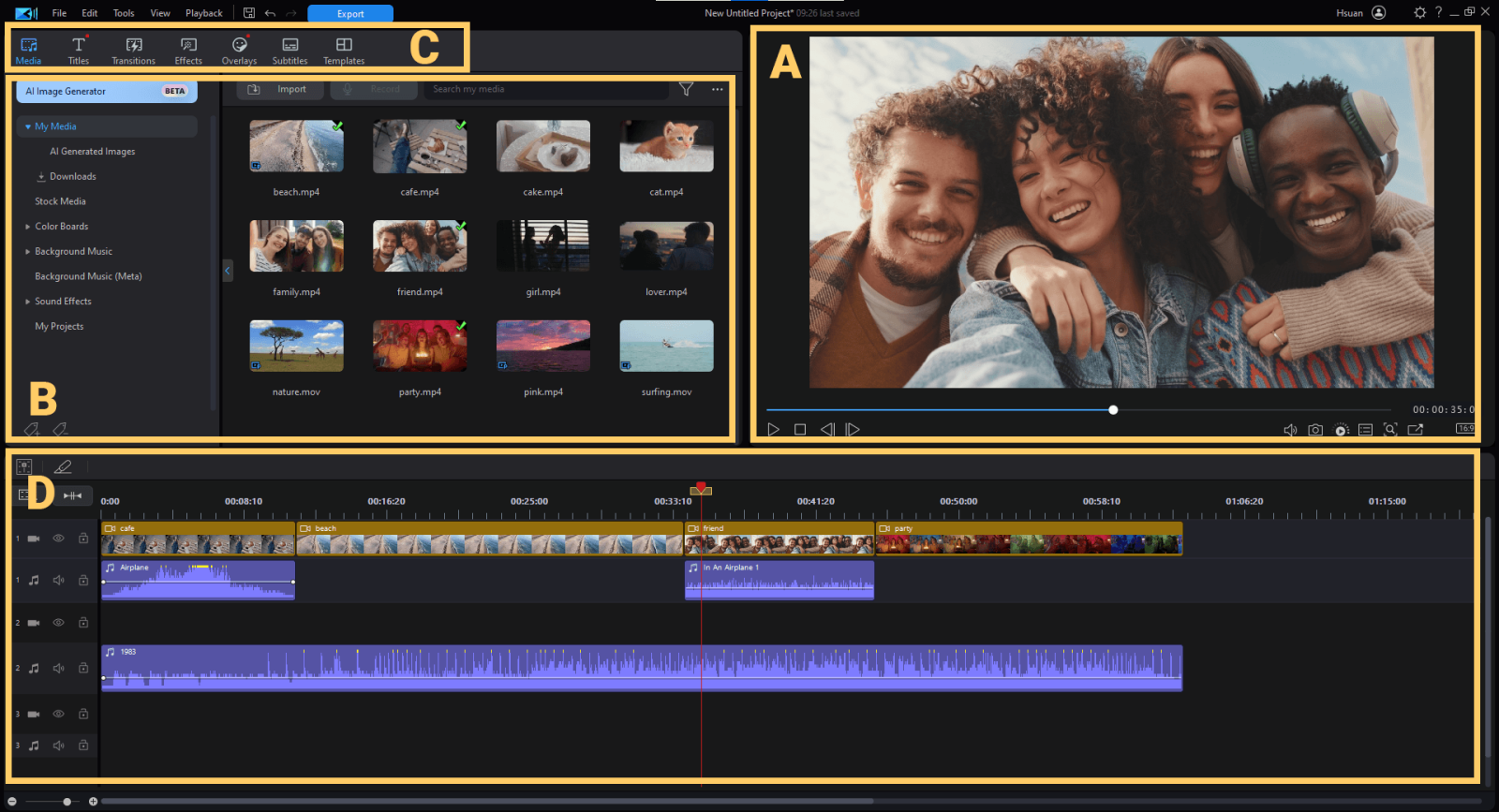Open the Tools menu
This screenshot has width=1499, height=812.
(124, 13)
